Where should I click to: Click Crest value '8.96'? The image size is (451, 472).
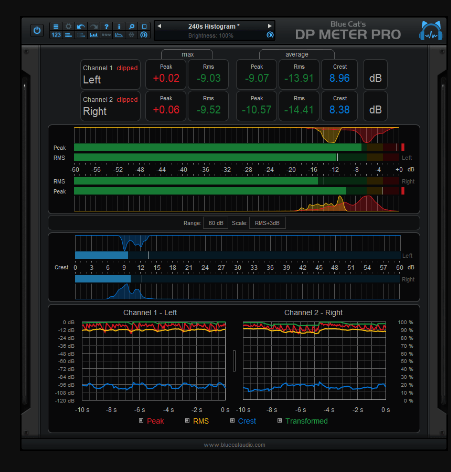tap(339, 78)
